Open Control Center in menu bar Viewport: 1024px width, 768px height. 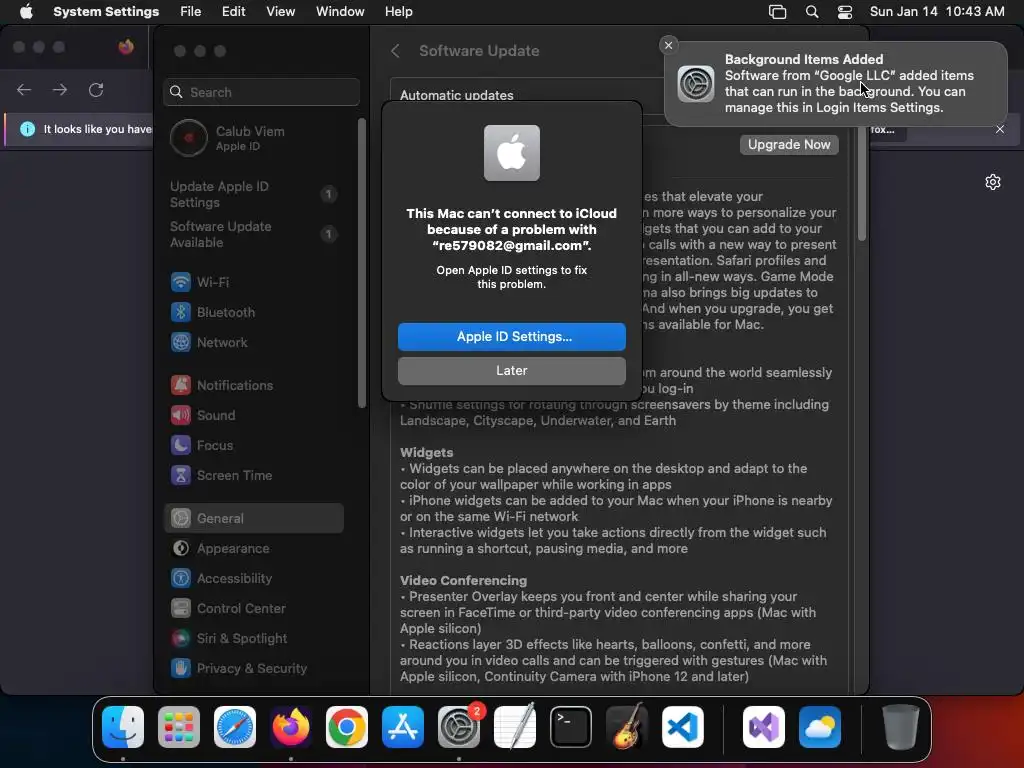click(845, 12)
